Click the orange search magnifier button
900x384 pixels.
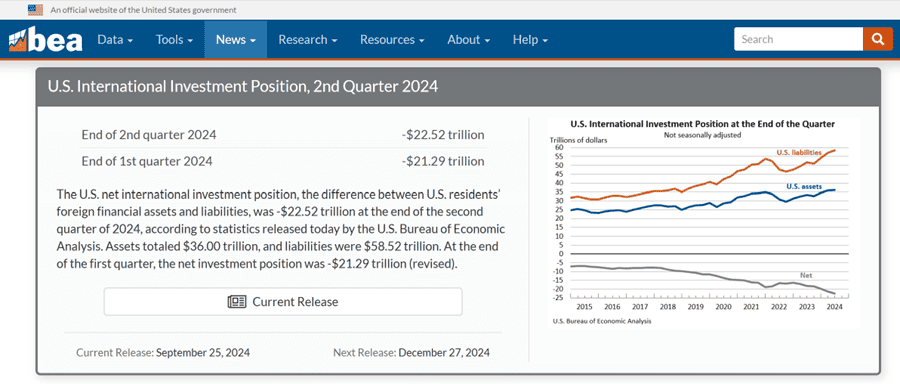(878, 39)
